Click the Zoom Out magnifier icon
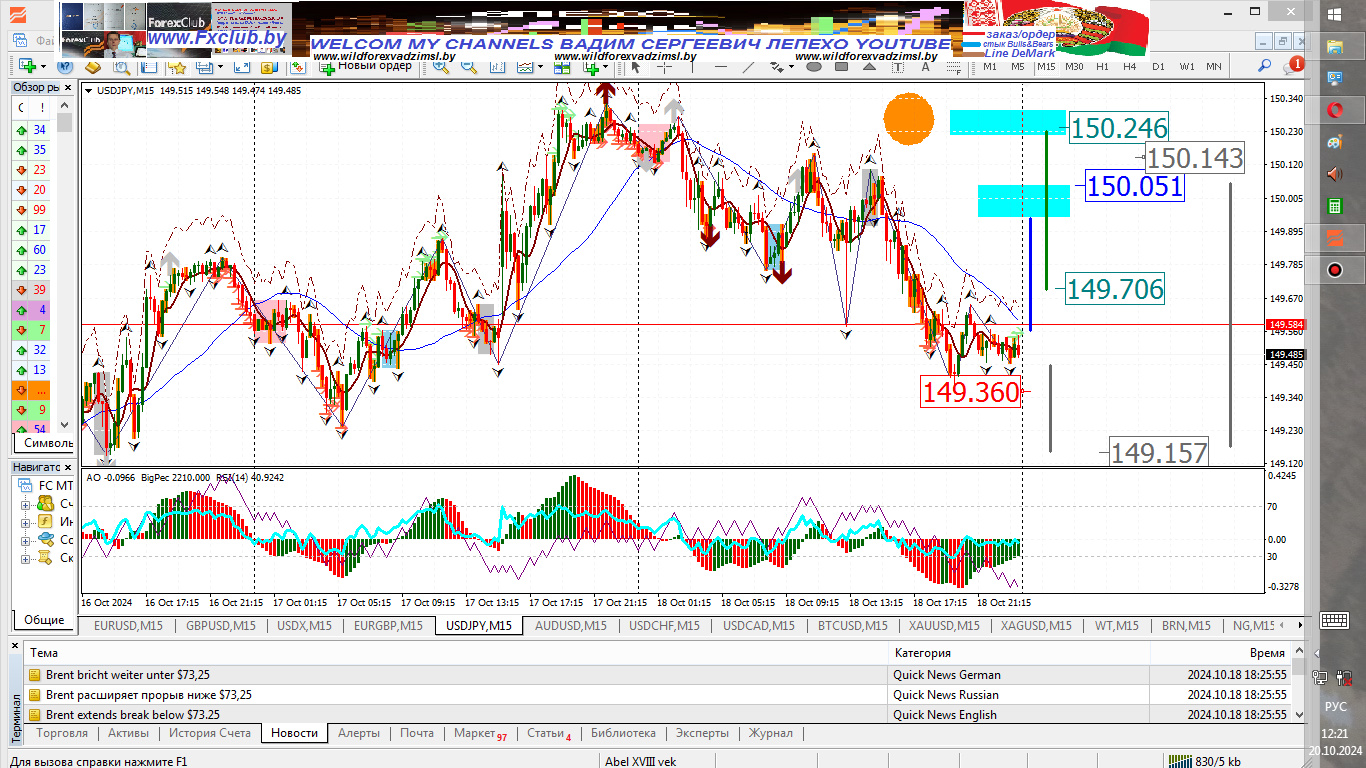Image resolution: width=1366 pixels, height=768 pixels. point(469,67)
